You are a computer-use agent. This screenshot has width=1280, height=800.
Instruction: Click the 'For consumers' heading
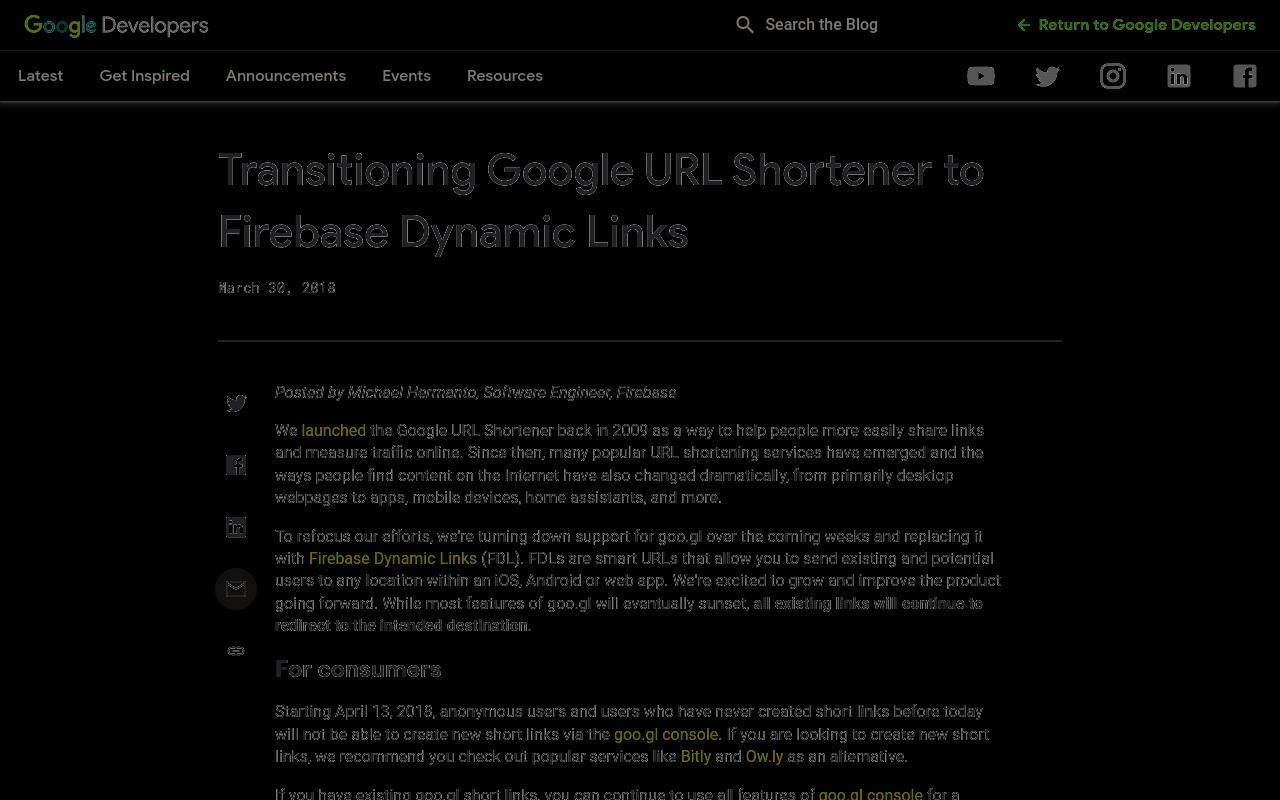click(358, 669)
